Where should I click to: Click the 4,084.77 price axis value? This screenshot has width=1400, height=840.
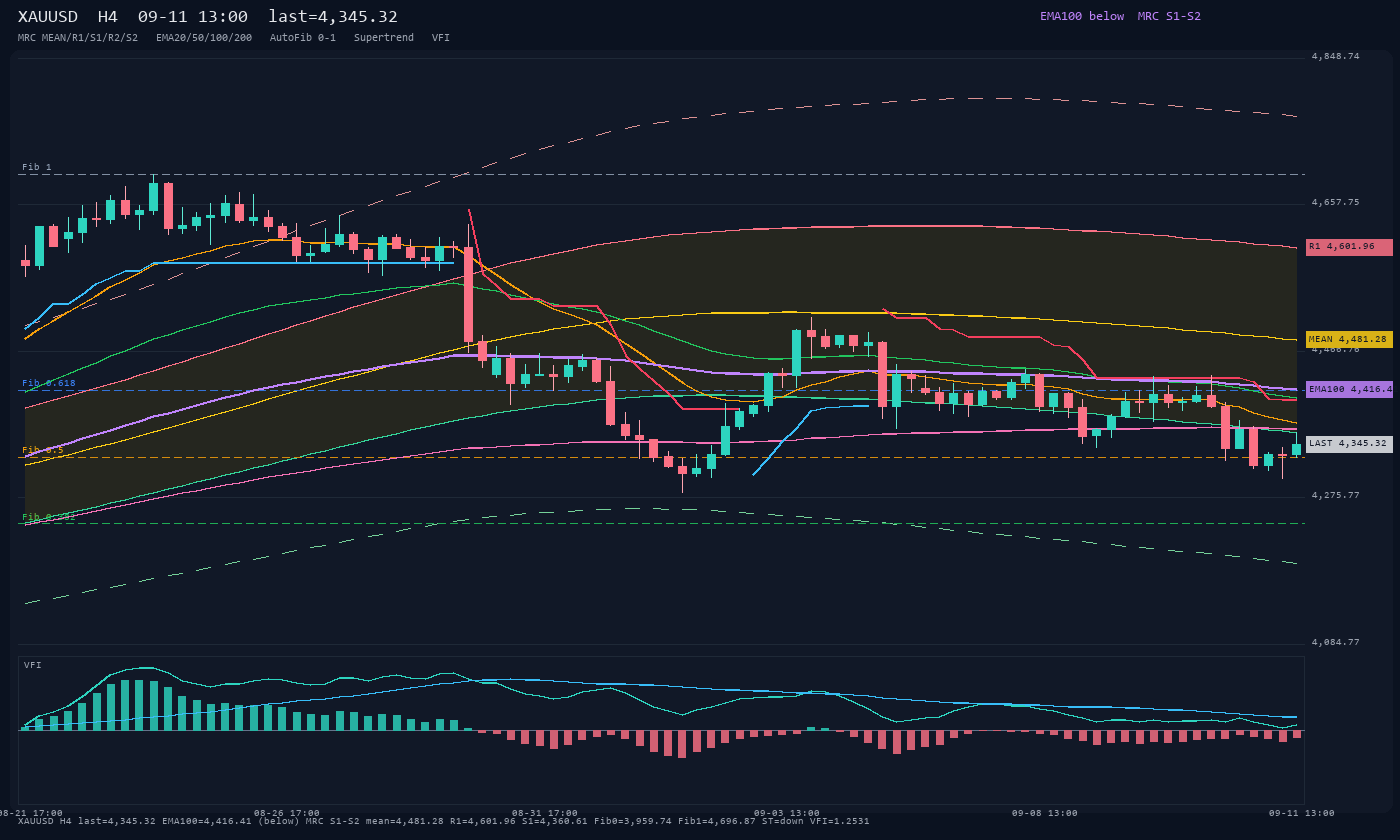(1336, 643)
